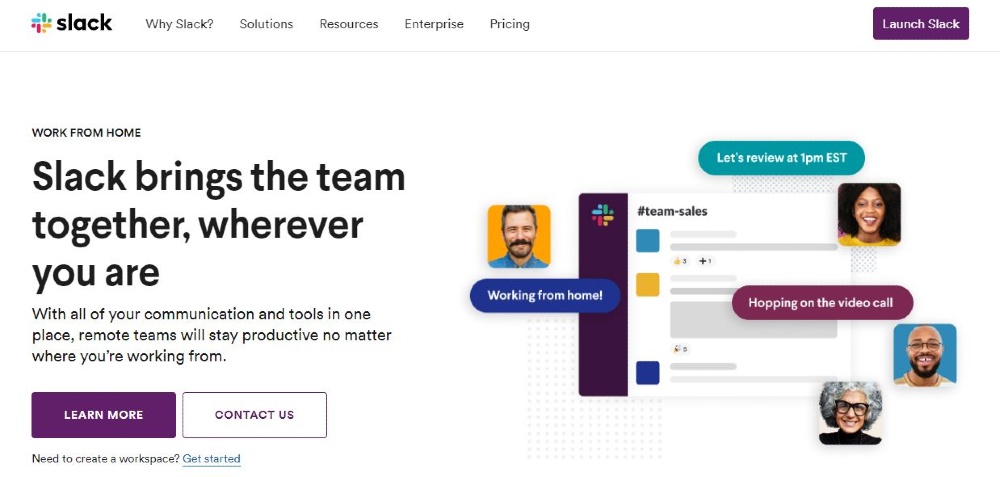Click the bearded man with glasses photo
This screenshot has height=477, width=1000.
click(x=924, y=355)
